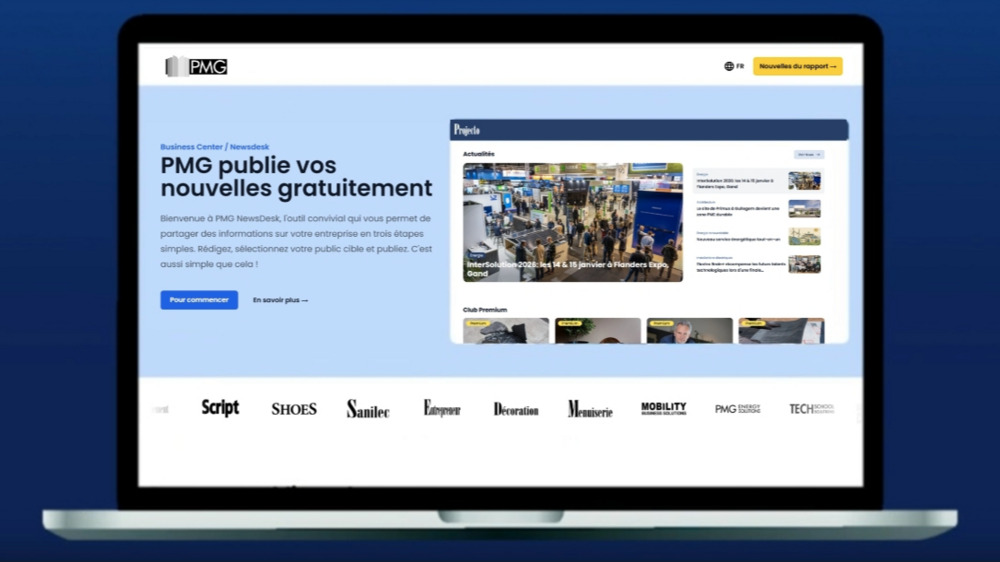Viewport: 1000px width, 562px height.
Task: Open the InterSolution 2026 featured news image
Action: pos(573,222)
